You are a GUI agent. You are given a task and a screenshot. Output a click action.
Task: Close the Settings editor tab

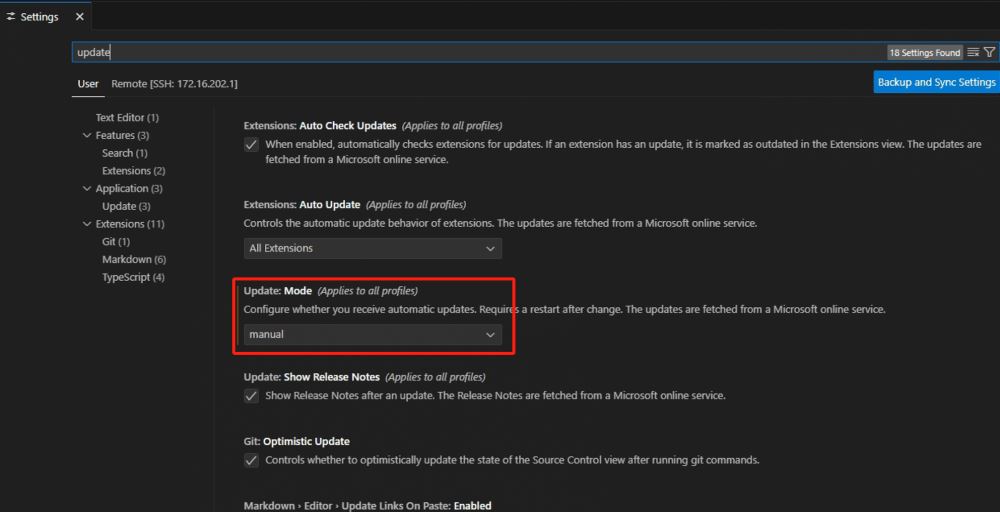(80, 17)
